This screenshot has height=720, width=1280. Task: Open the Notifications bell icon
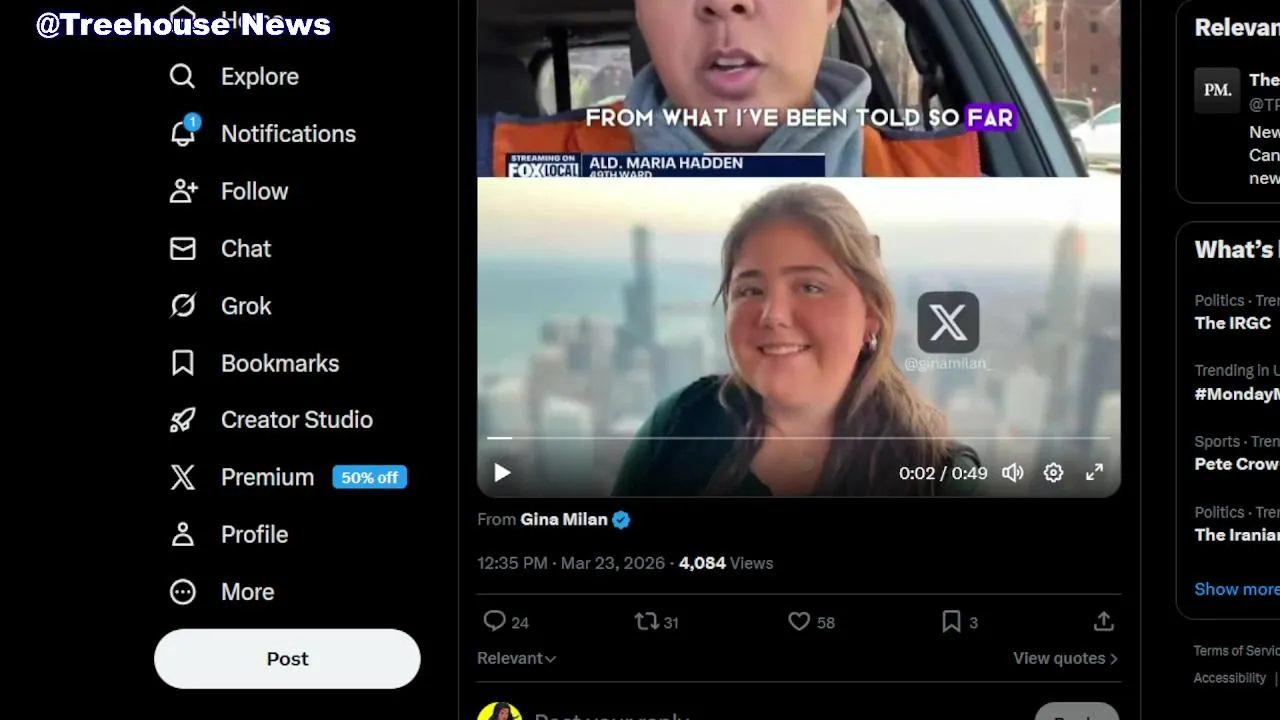[x=183, y=133]
